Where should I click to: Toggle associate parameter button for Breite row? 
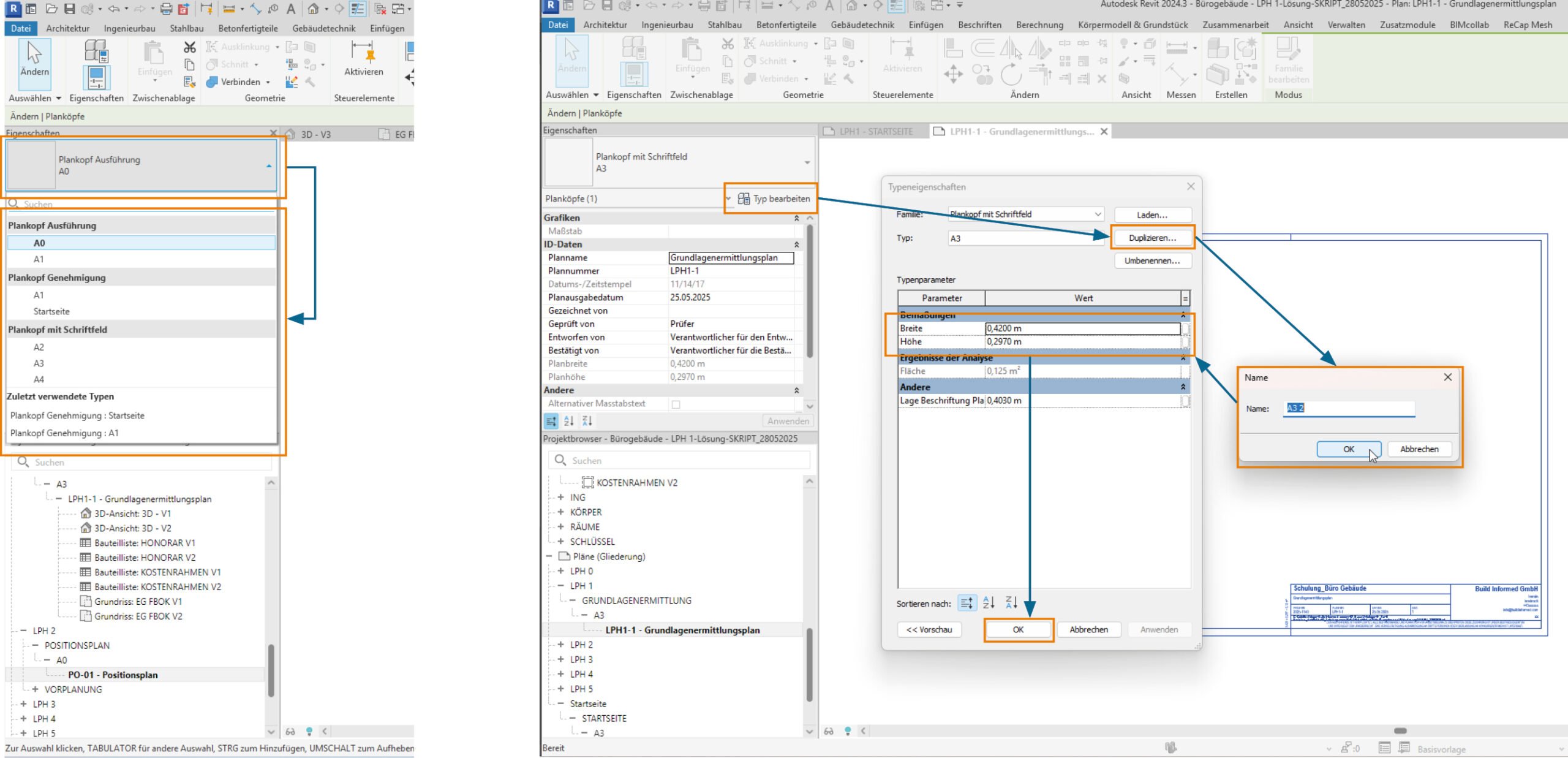[1185, 329]
